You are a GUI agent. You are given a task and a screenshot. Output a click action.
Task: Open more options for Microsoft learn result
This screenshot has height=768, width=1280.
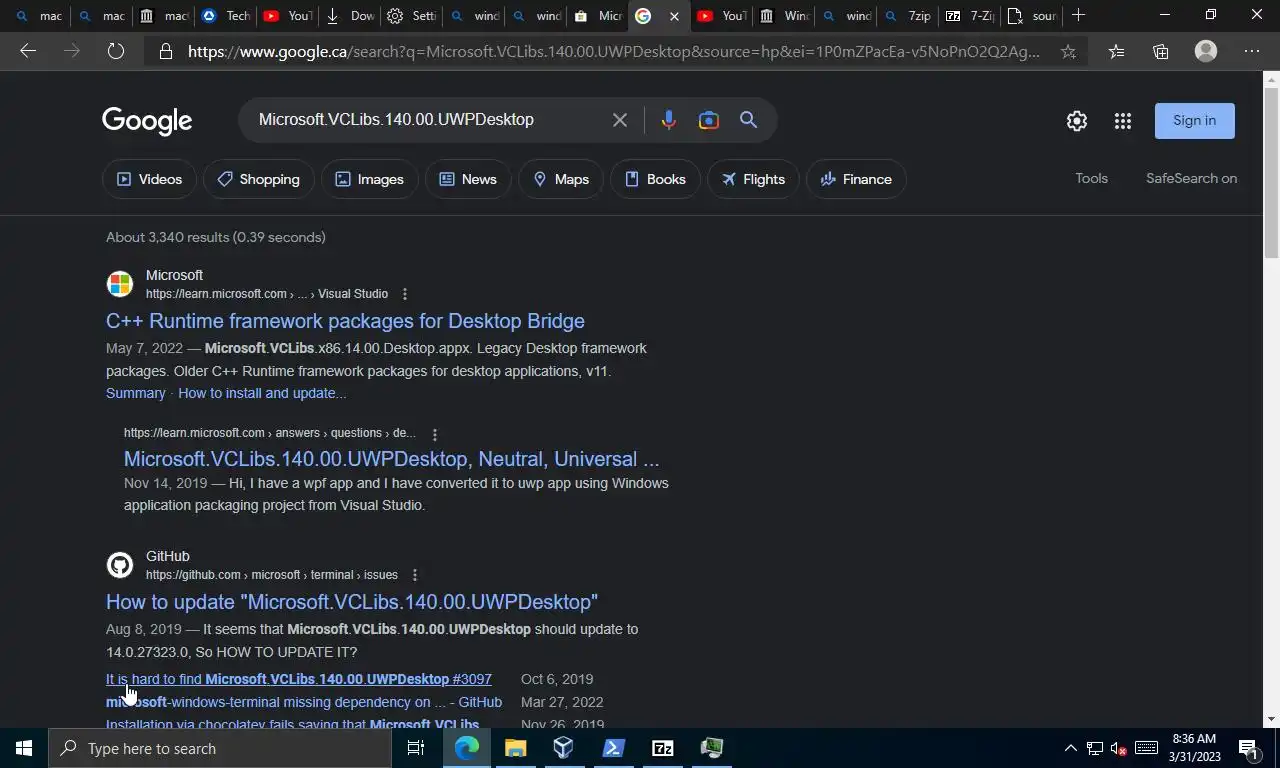point(405,294)
